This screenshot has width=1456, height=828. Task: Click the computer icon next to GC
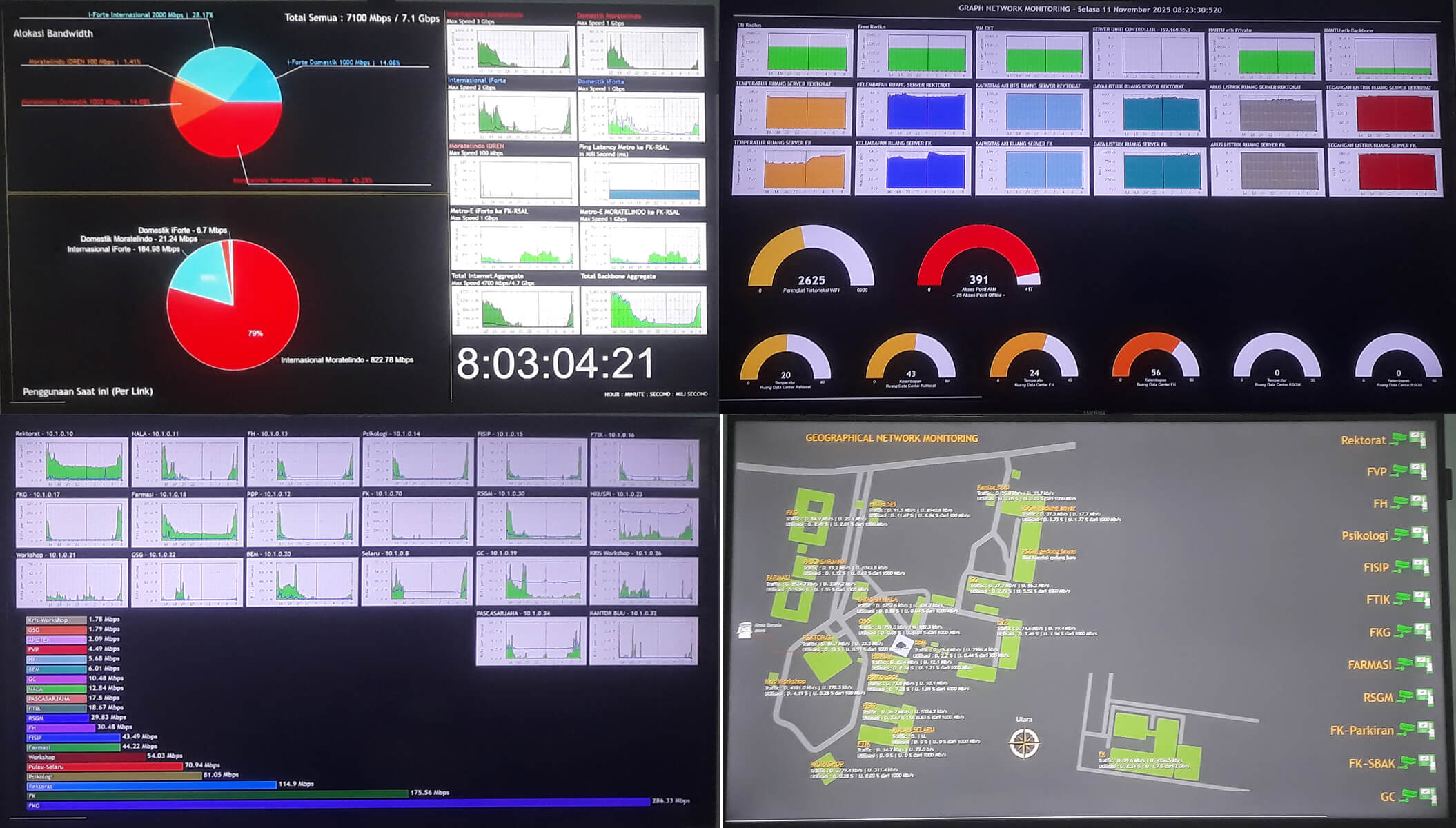(1427, 796)
